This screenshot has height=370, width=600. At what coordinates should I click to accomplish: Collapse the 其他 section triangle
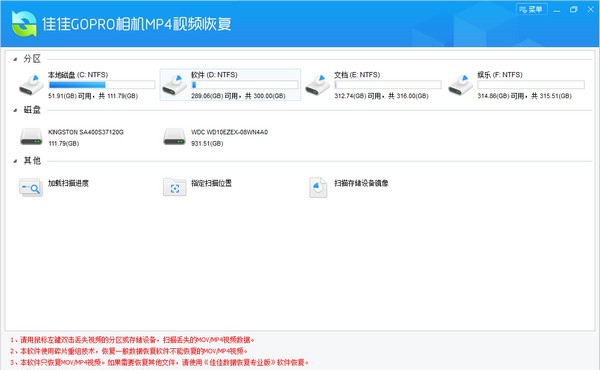[x=15, y=161]
